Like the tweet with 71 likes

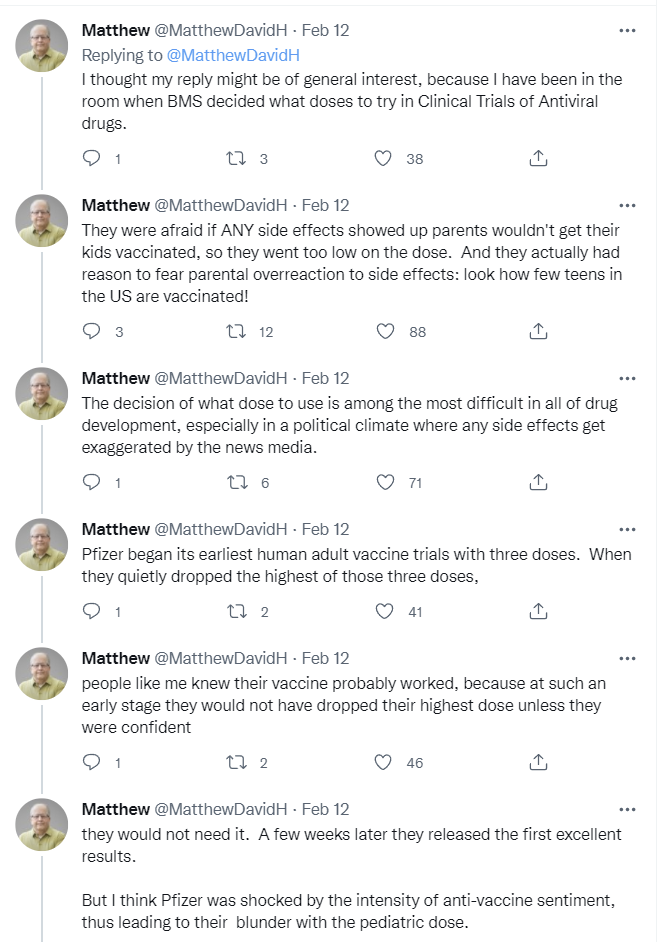[384, 482]
